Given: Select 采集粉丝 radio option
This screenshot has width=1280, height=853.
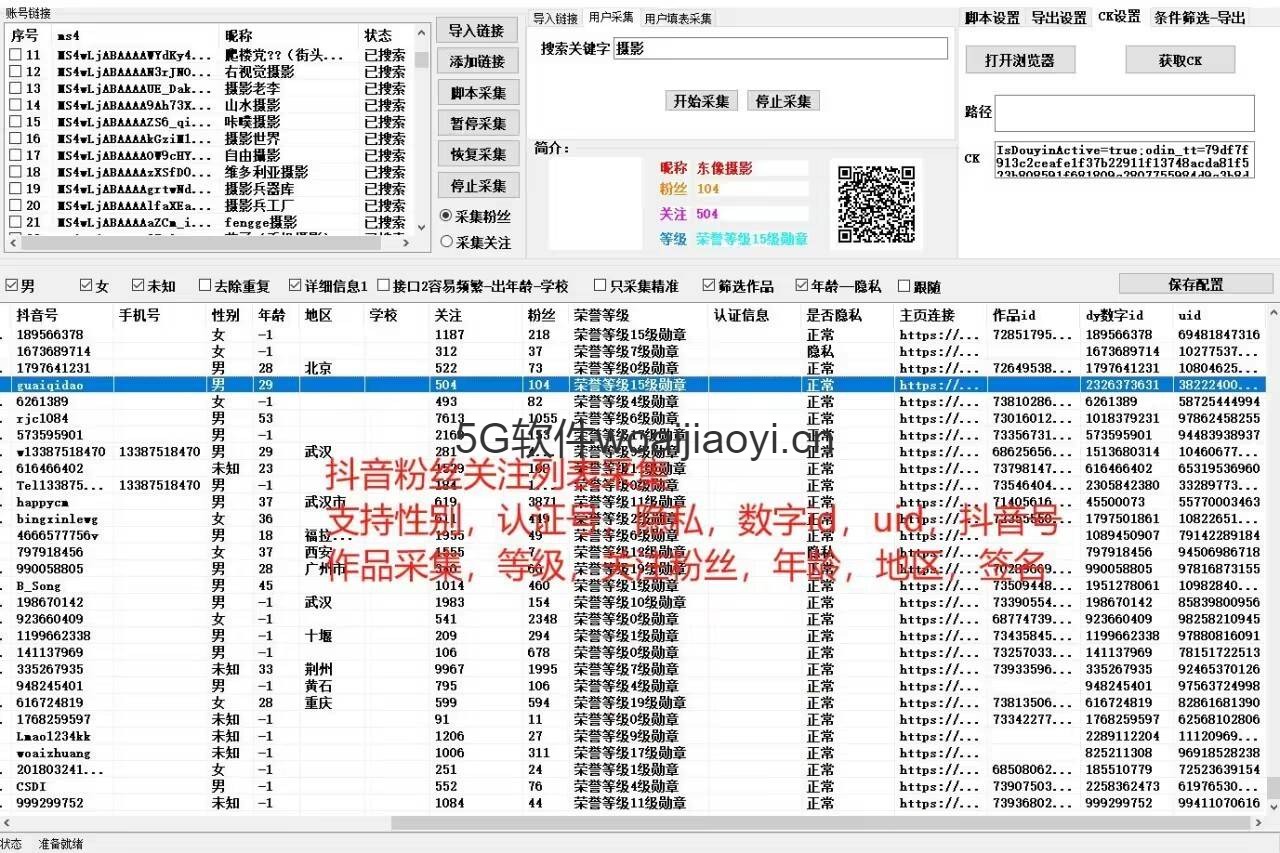Looking at the screenshot, I should [x=446, y=216].
